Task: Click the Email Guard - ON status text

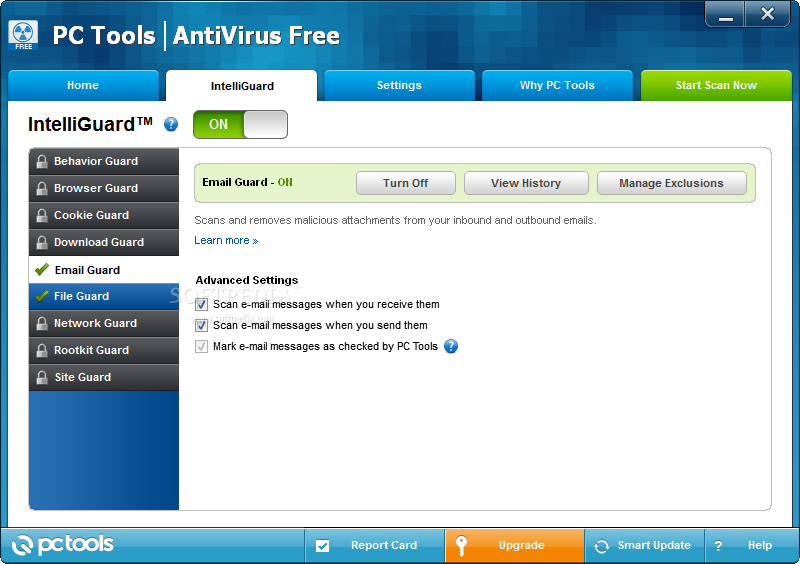Action: coord(247,182)
